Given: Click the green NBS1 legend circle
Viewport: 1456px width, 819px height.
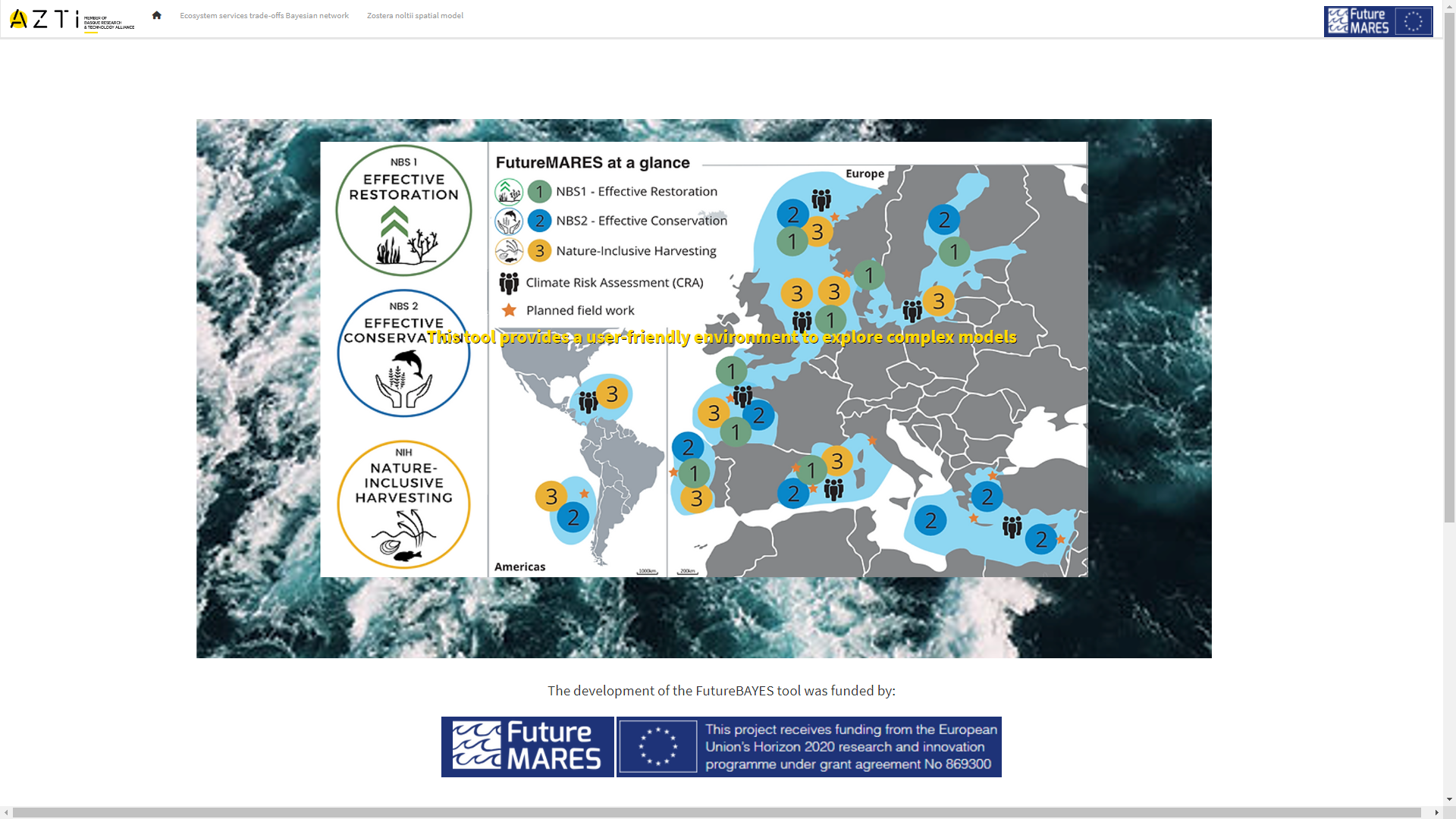Looking at the screenshot, I should point(539,192).
